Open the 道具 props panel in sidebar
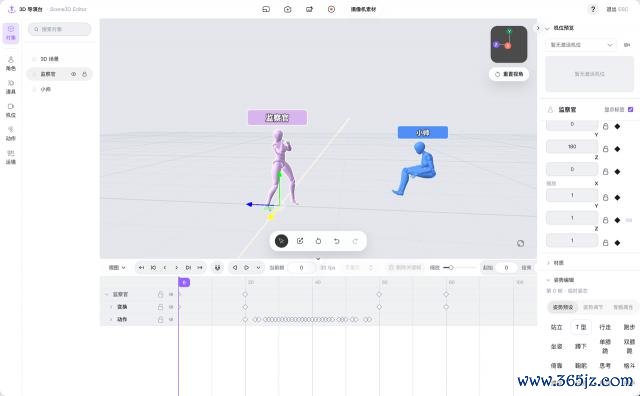 [11, 87]
